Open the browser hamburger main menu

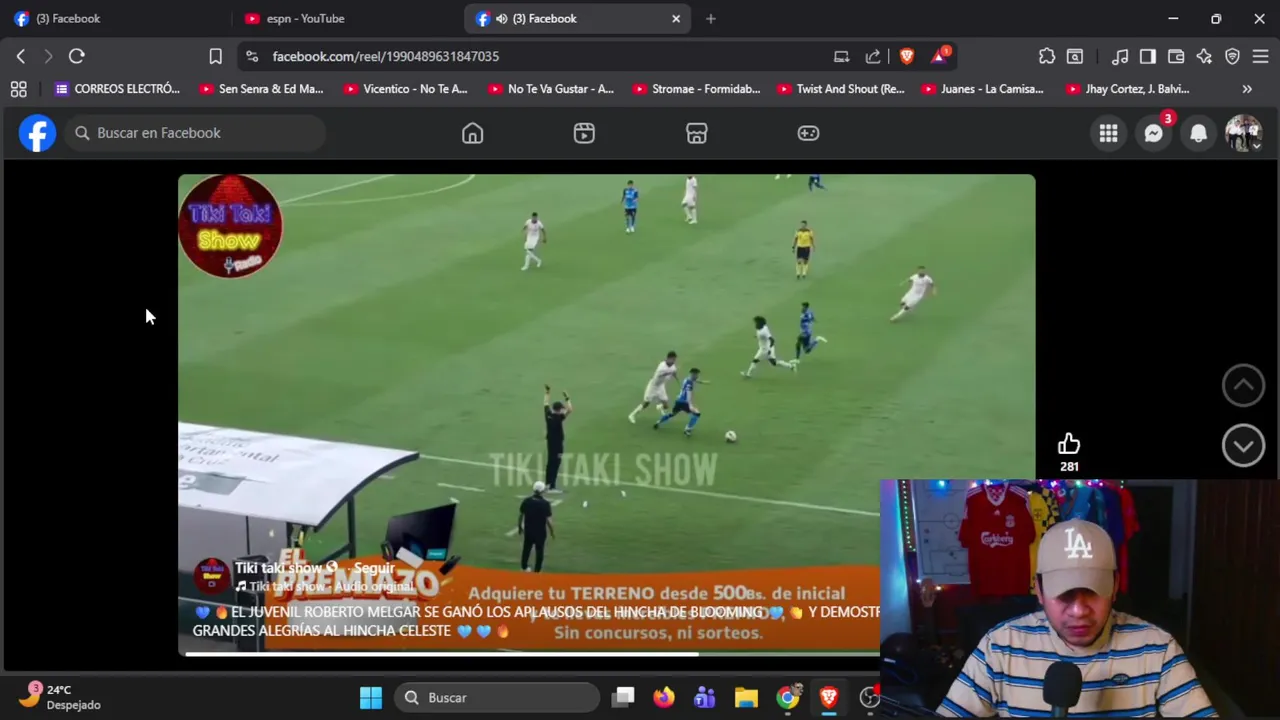tap(1260, 56)
